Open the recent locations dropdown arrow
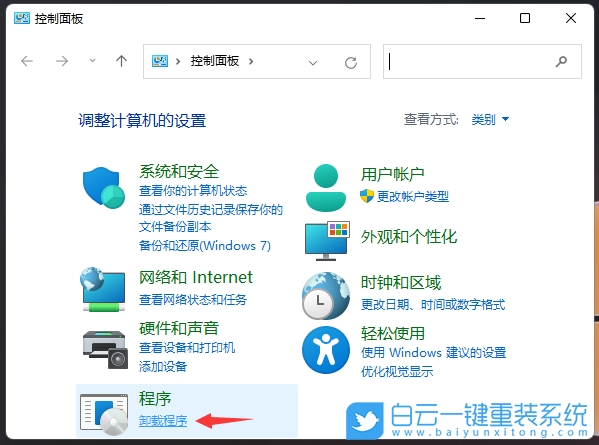 tap(92, 60)
